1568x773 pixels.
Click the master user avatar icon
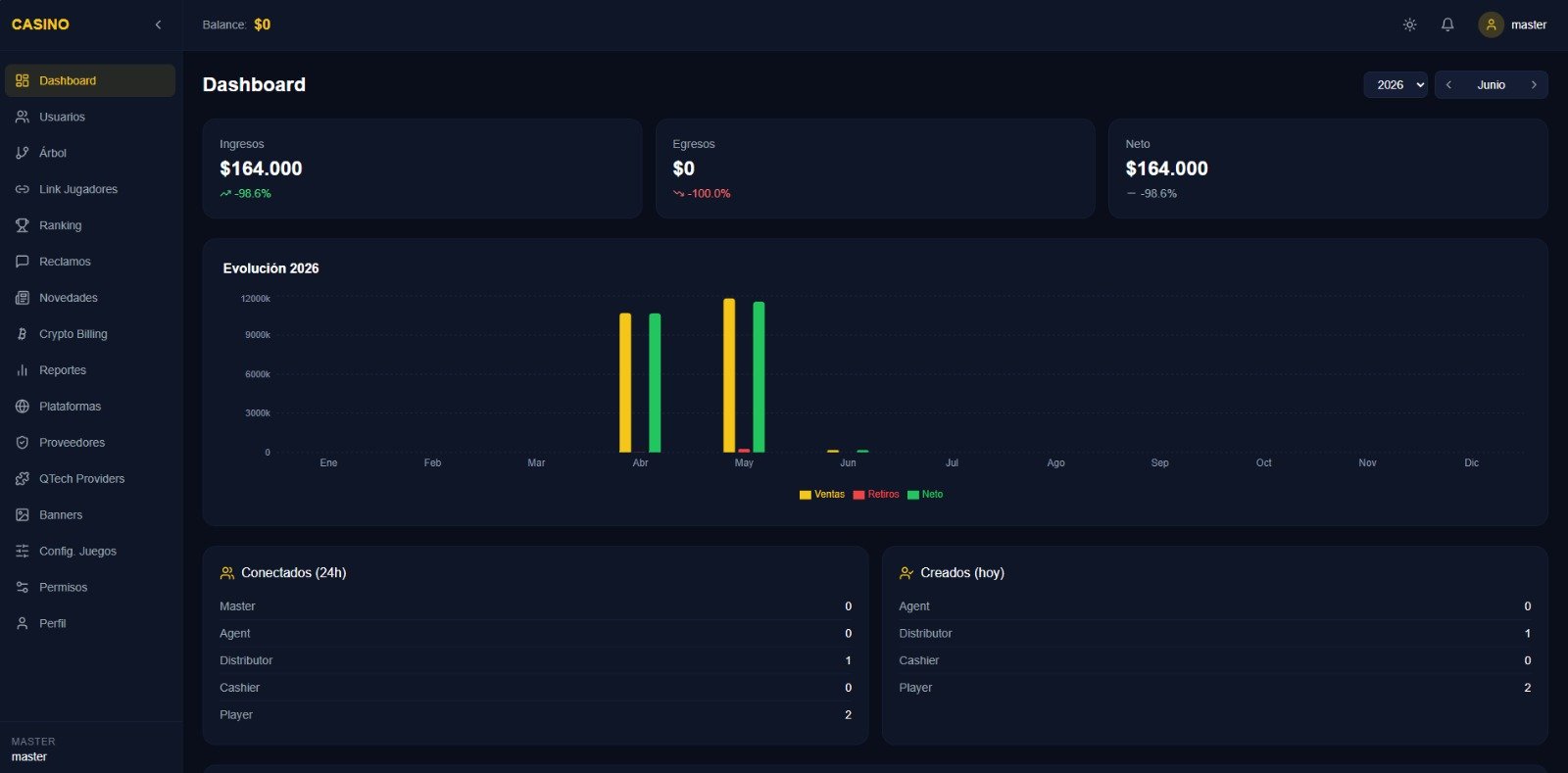1491,24
